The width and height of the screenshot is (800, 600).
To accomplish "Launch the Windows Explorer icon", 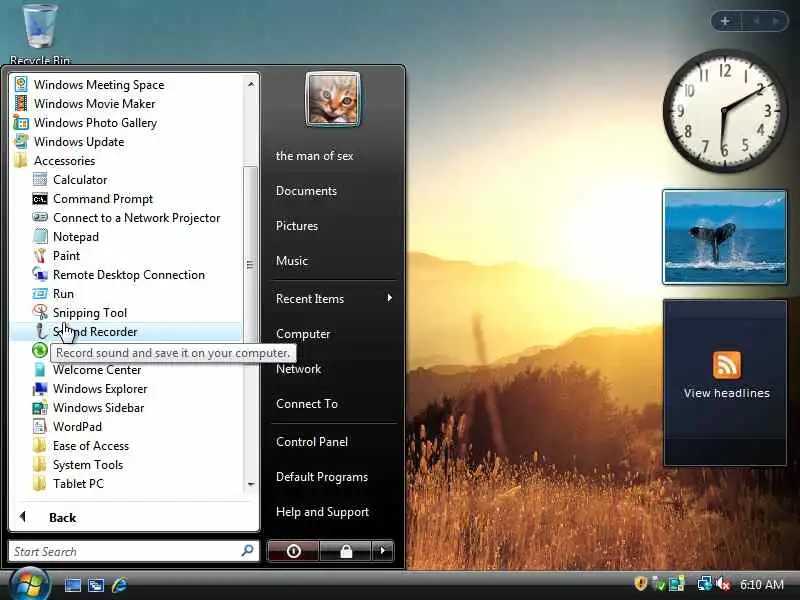I will [40, 388].
